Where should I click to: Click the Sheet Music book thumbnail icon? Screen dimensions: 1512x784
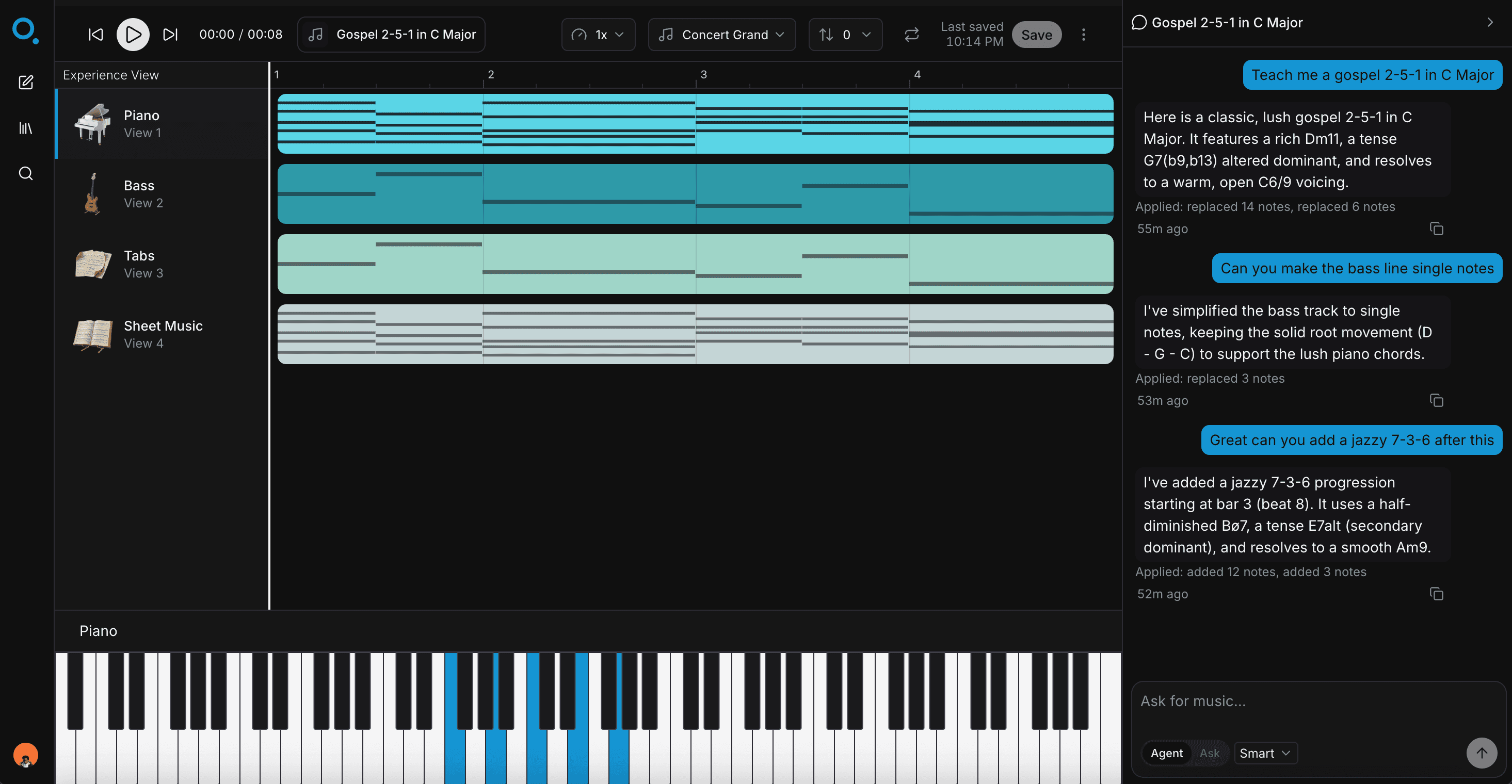point(93,336)
